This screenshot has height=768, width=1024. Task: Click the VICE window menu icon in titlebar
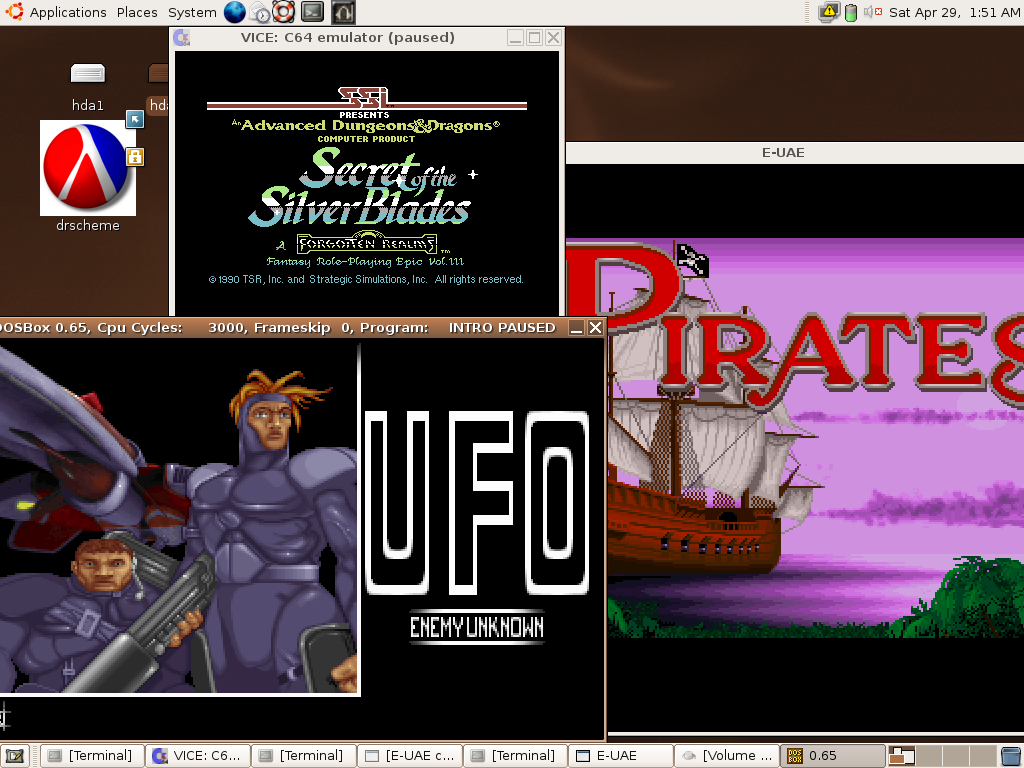pyautogui.click(x=182, y=38)
